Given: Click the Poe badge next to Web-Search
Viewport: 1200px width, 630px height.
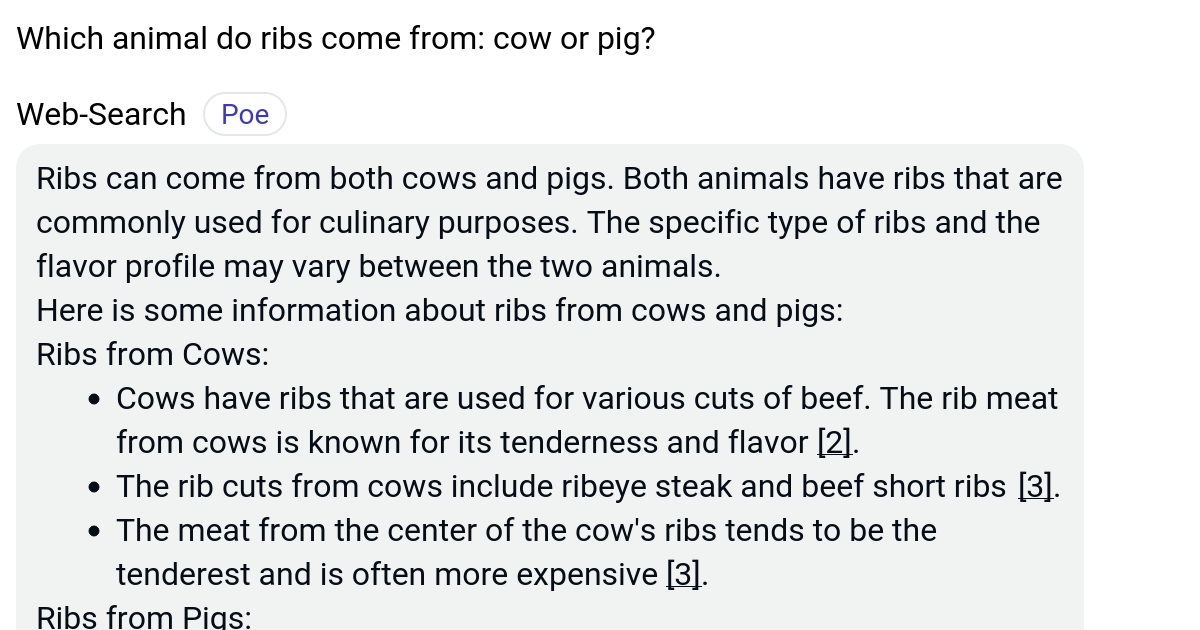Looking at the screenshot, I should pos(244,114).
